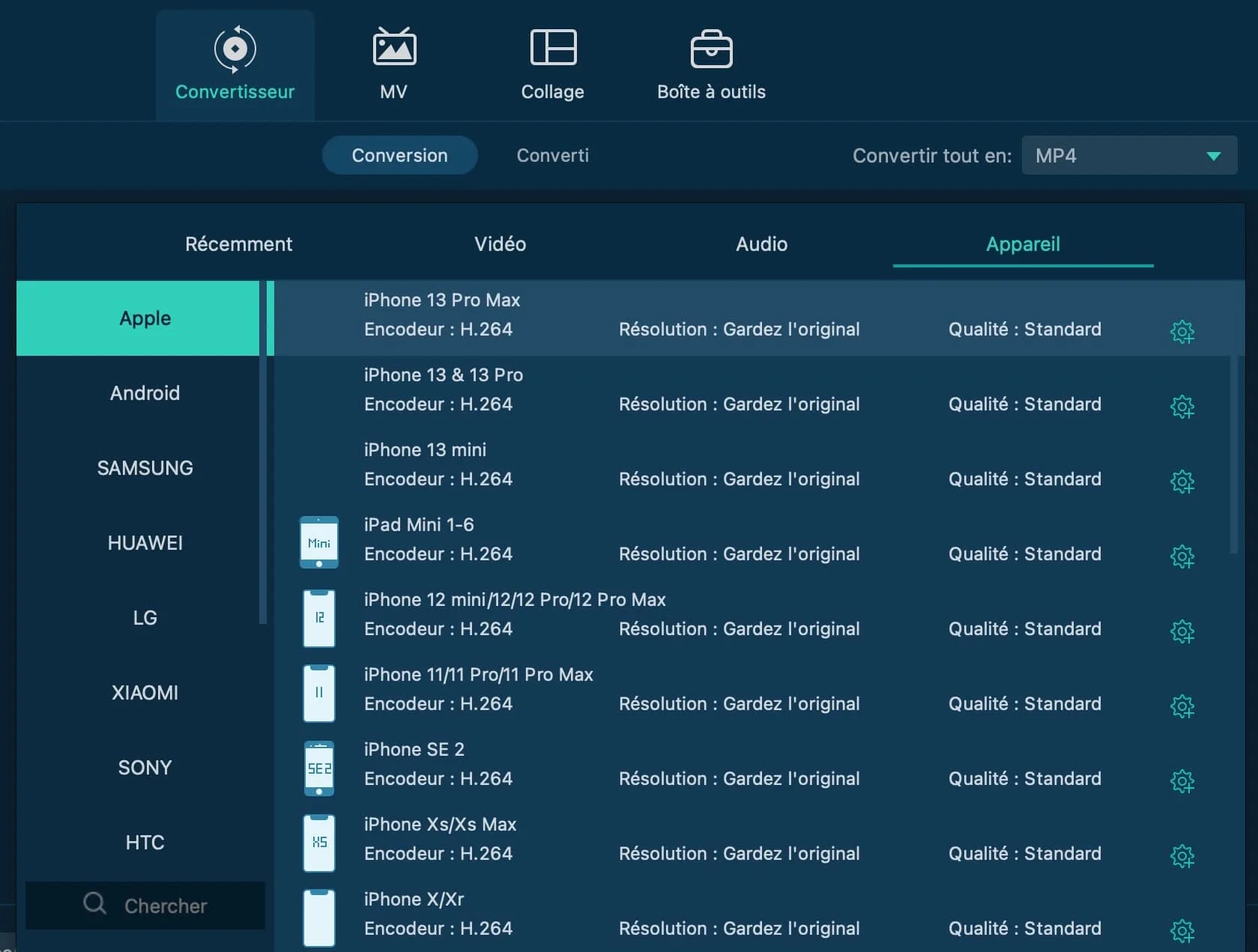Click the Chercher search field
1258x952 pixels.
145,906
